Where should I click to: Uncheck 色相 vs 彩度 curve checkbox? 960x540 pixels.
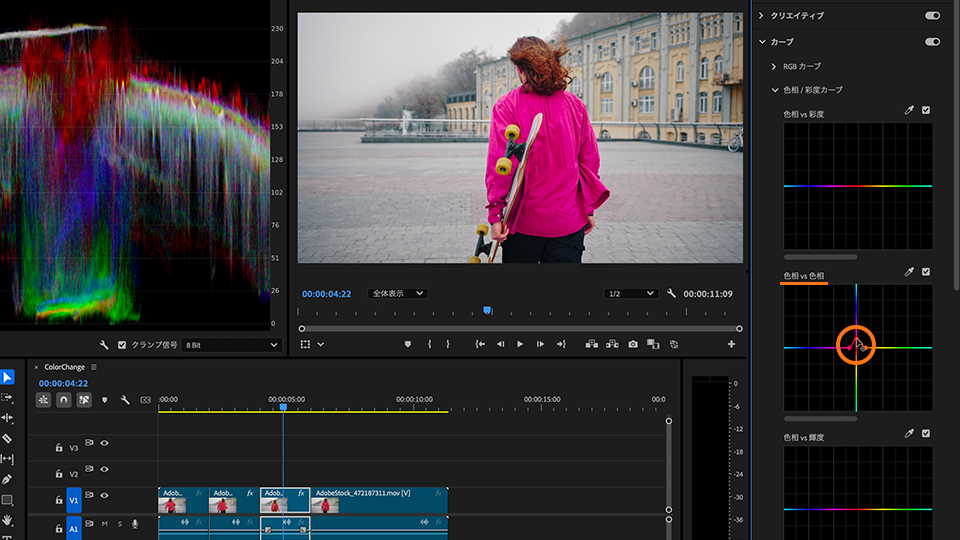click(x=926, y=110)
